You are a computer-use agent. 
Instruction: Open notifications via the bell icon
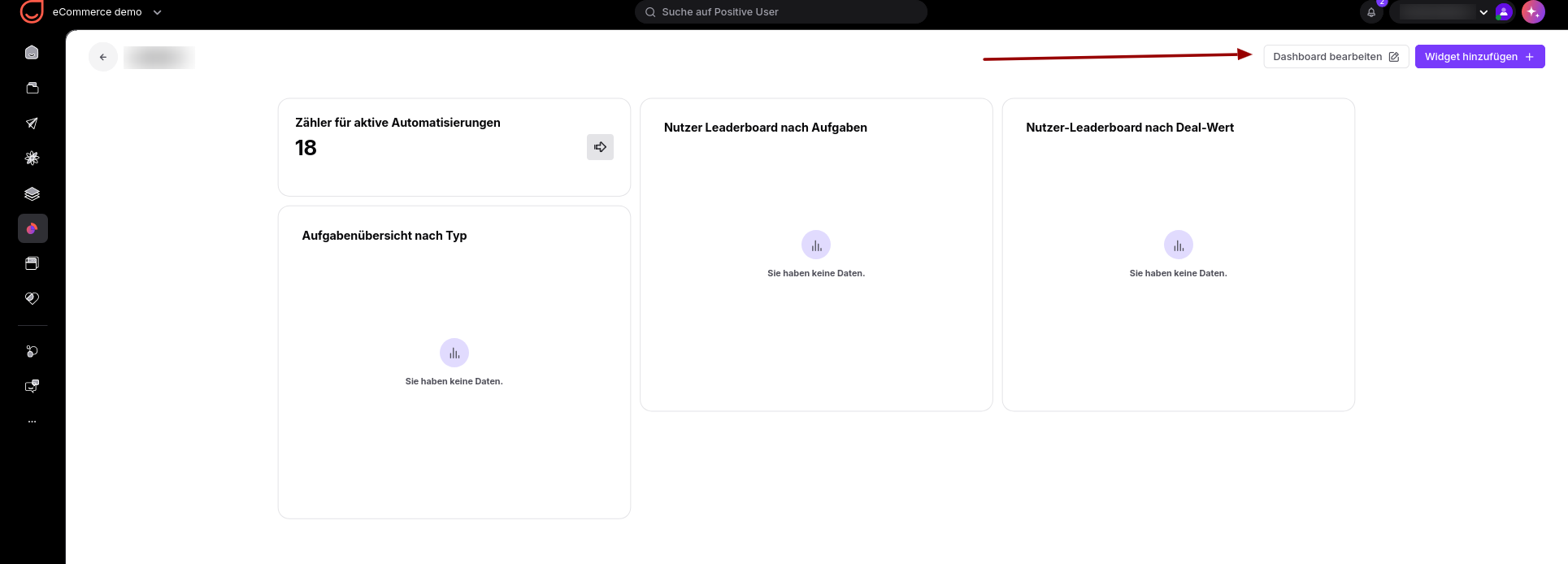1371,12
